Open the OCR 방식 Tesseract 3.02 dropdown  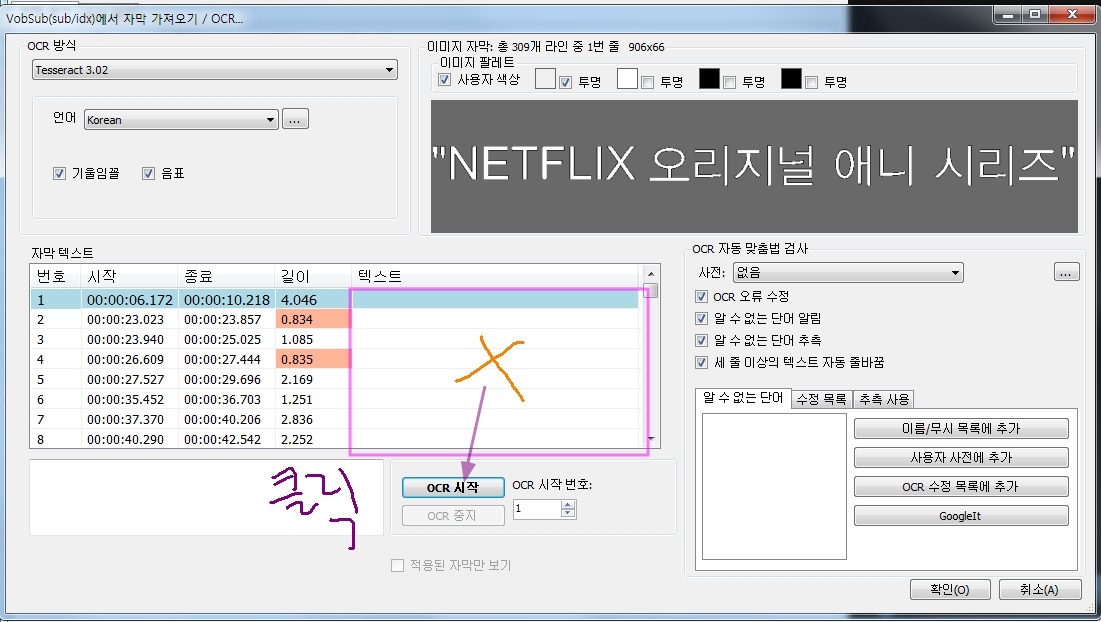click(214, 70)
